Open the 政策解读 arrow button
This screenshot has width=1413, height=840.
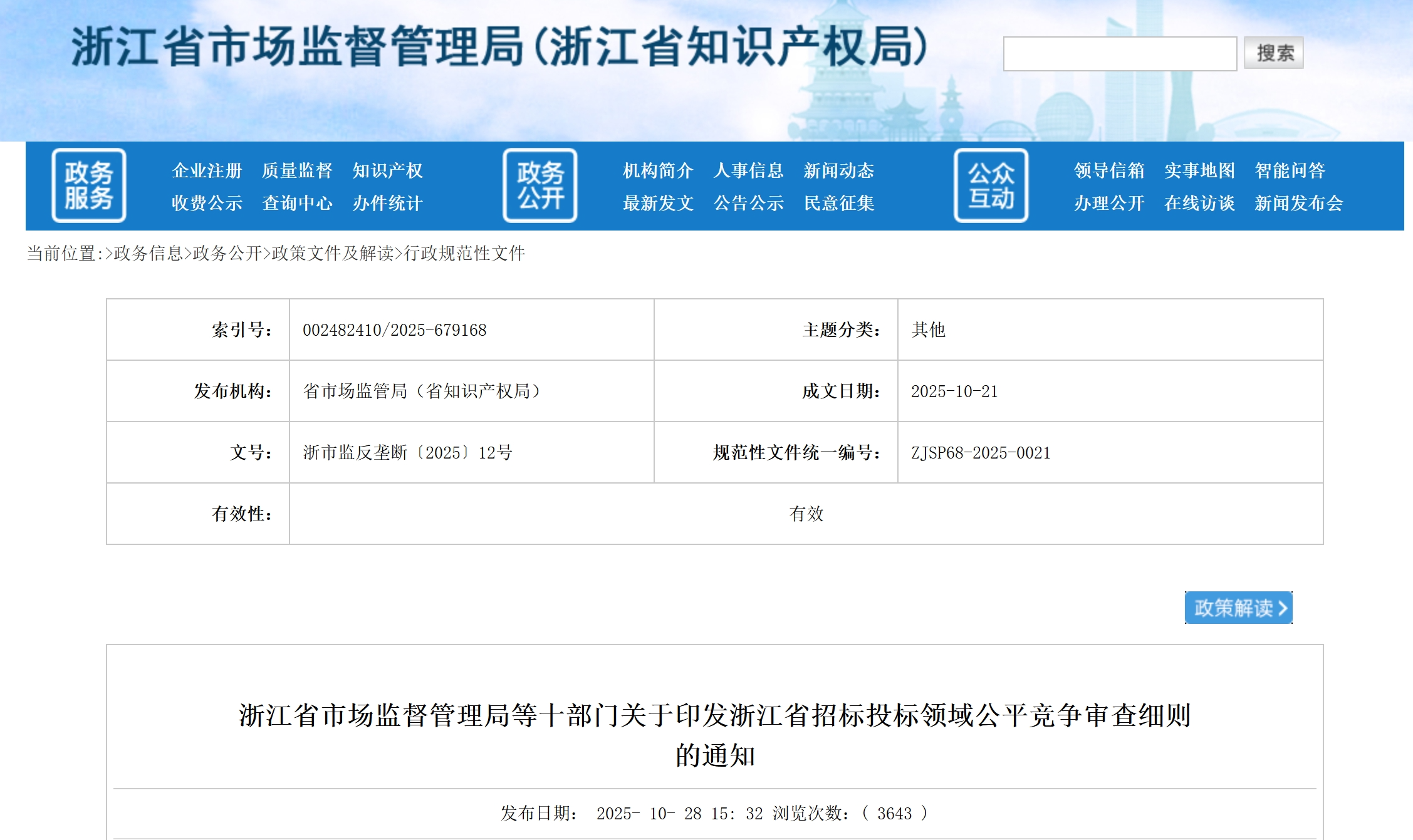click(1238, 608)
